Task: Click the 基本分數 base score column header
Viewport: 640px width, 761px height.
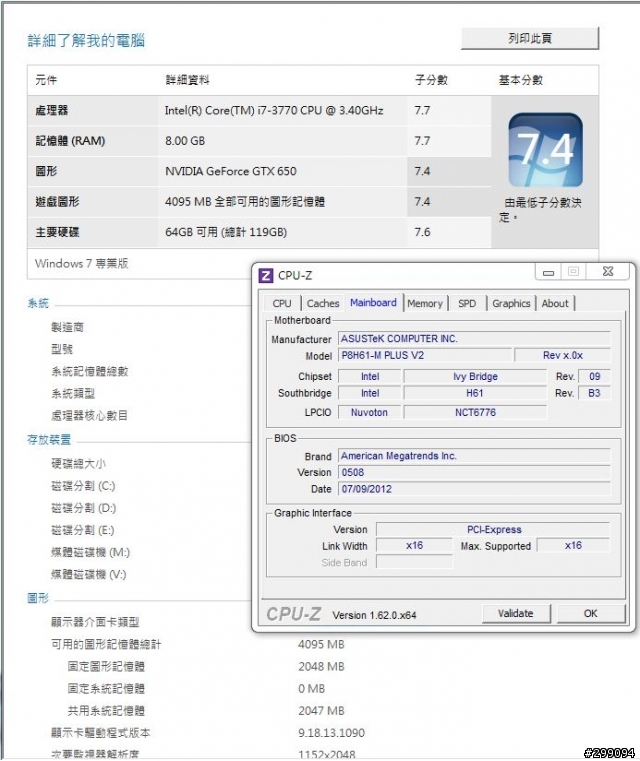Action: pyautogui.click(x=521, y=80)
